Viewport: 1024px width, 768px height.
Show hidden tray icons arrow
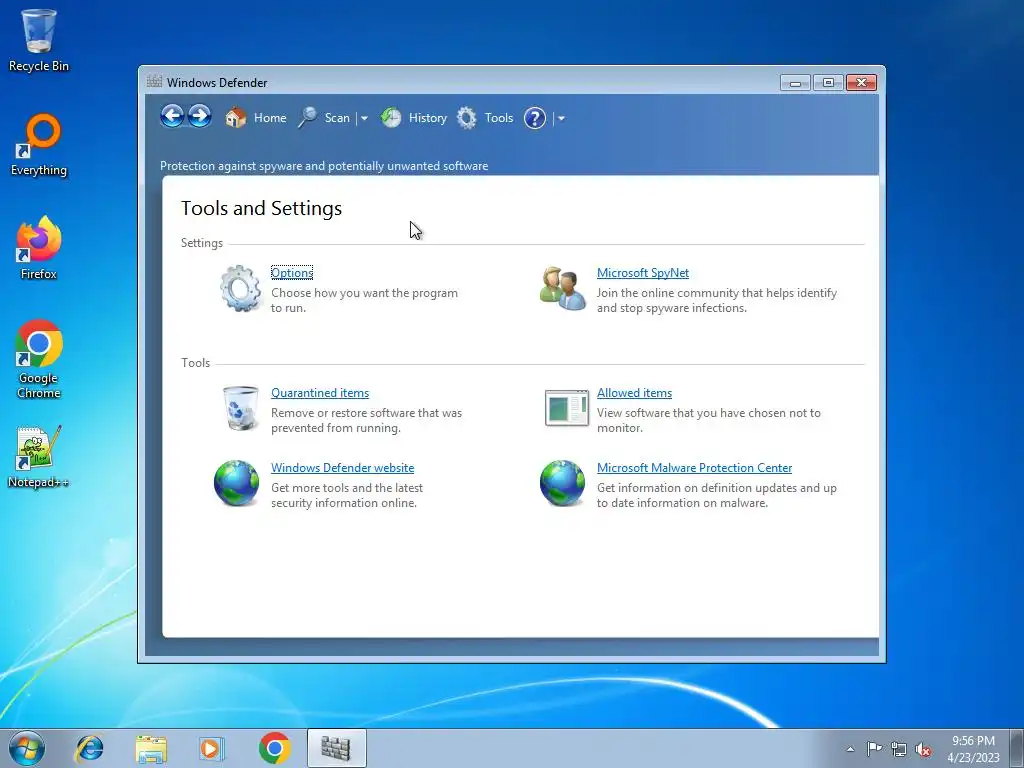point(850,749)
